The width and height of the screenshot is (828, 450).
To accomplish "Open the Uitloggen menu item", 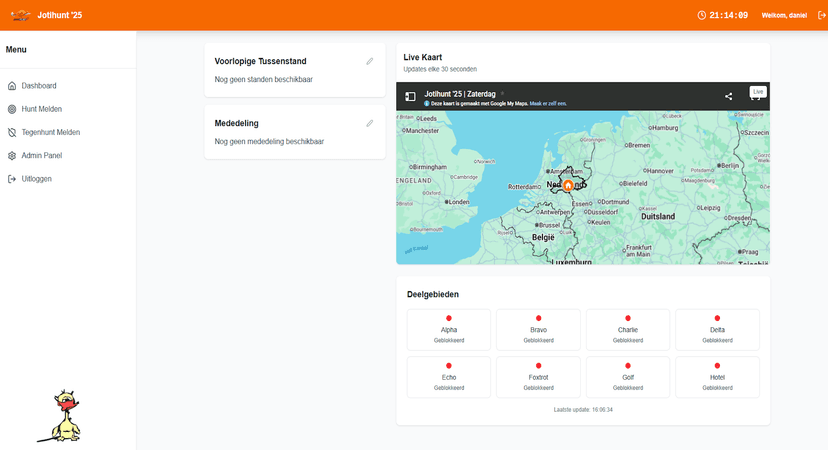I will 36,179.
